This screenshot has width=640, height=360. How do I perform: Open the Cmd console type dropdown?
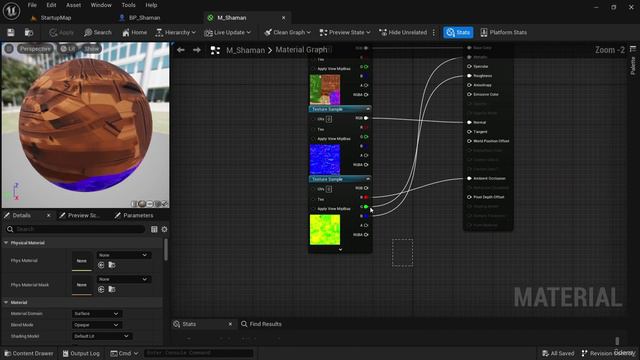click(124, 353)
